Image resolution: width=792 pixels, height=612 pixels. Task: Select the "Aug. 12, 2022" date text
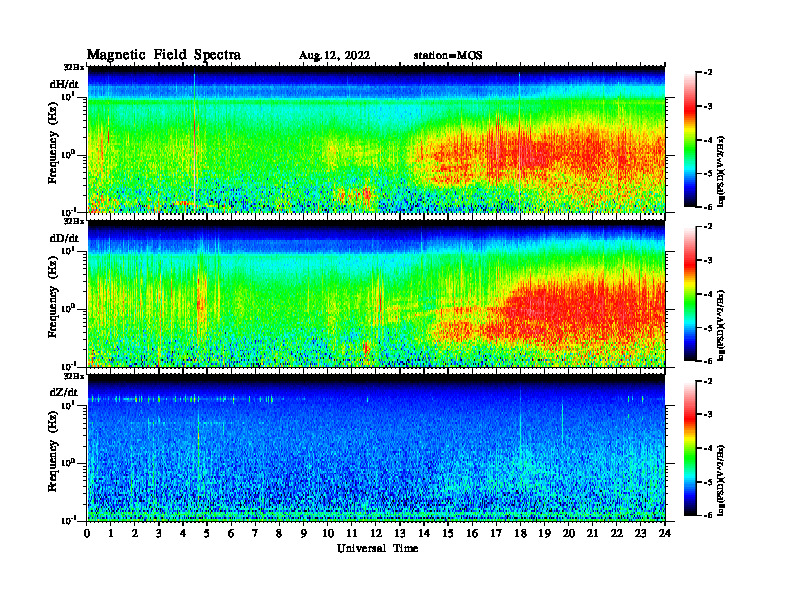click(334, 56)
